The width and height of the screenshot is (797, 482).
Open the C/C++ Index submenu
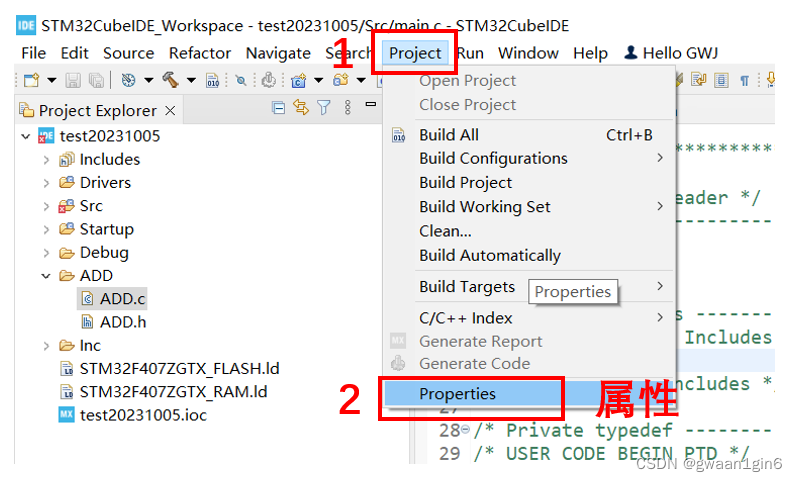coord(529,318)
